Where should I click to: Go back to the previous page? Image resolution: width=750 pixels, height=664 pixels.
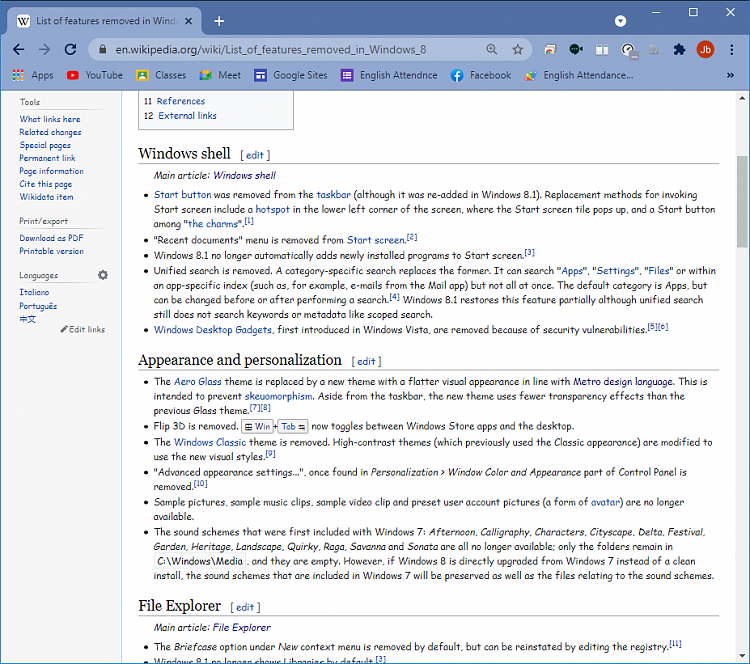(x=18, y=49)
